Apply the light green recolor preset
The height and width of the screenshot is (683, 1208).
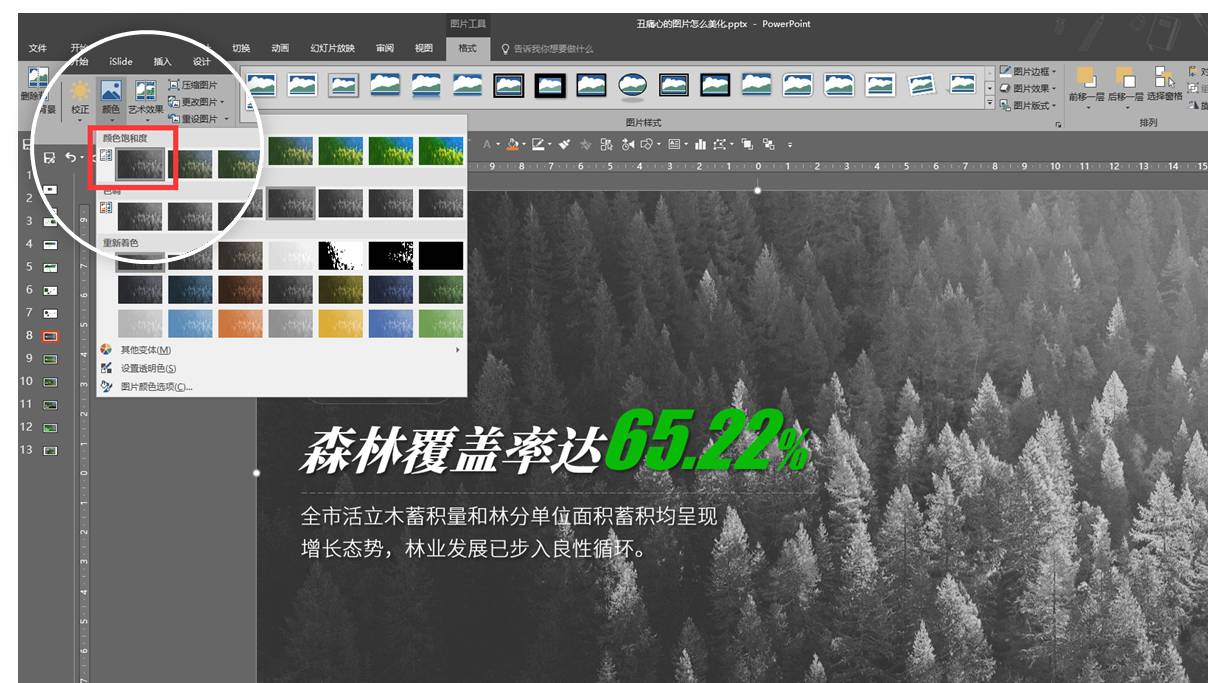tap(441, 323)
